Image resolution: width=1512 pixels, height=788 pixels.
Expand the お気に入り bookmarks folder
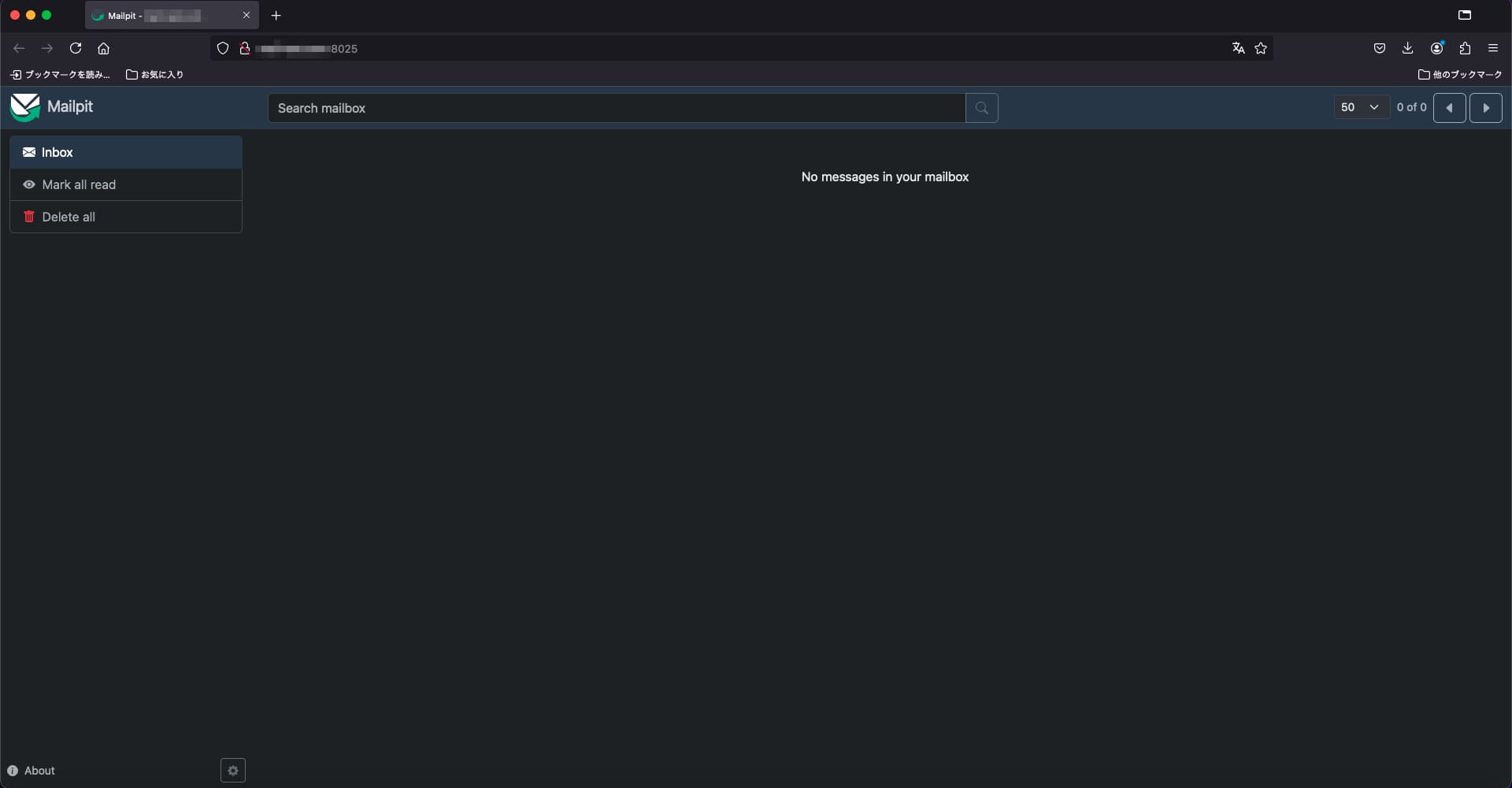click(154, 74)
